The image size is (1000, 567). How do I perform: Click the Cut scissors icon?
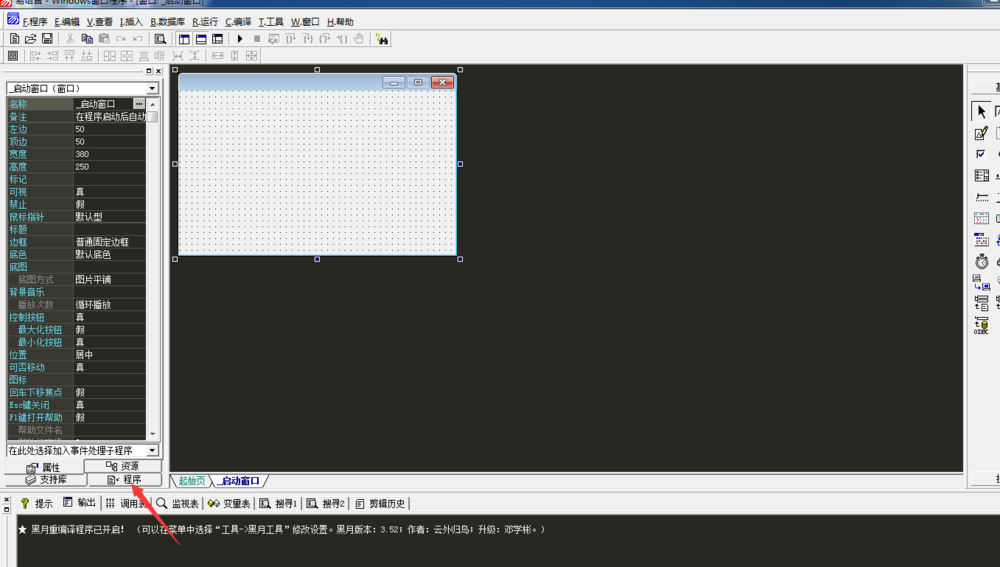coord(70,39)
